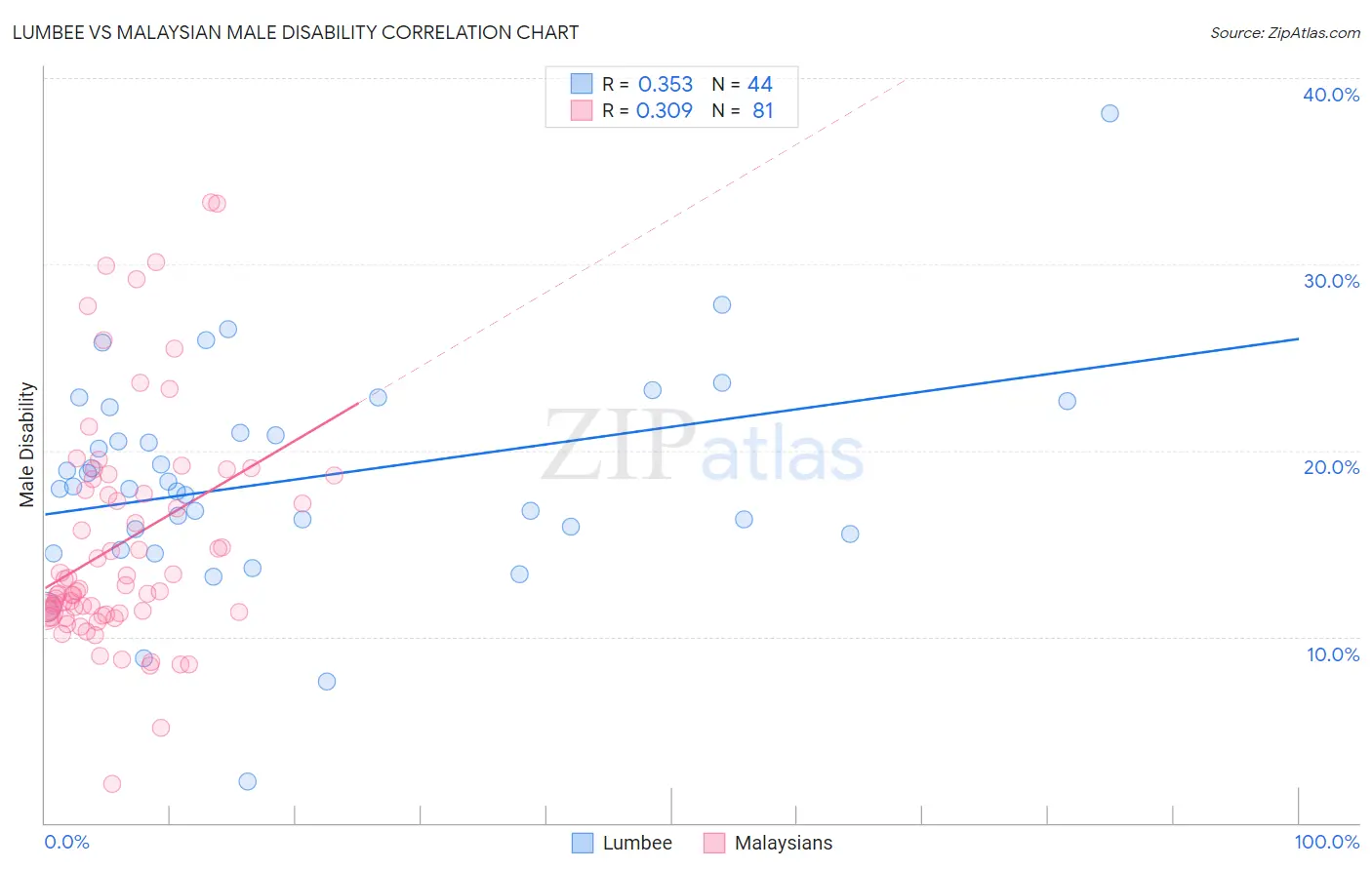This screenshot has height=870, width=1372.
Task: Click the N = 81 sample count
Action: click(743, 110)
